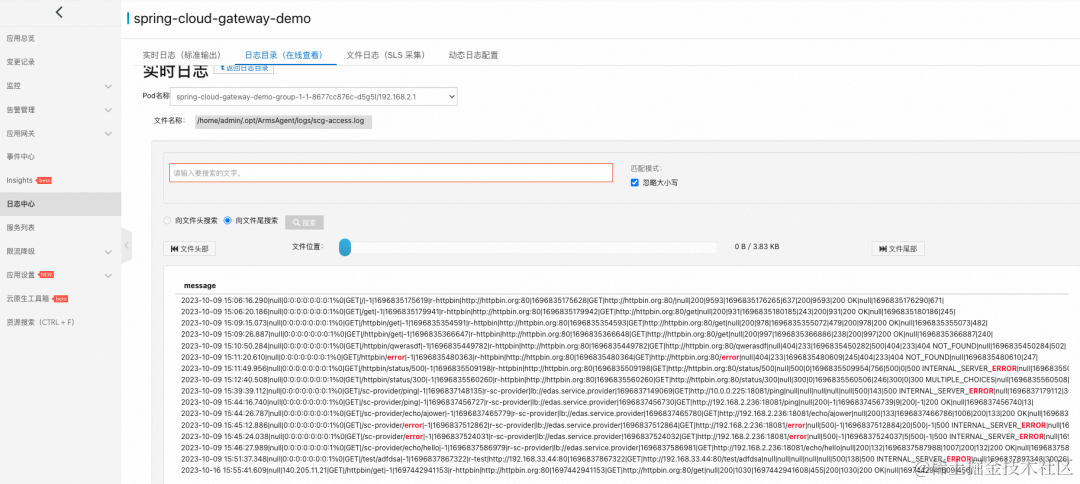Image resolution: width=1080 pixels, height=484 pixels.
Task: Select log row 2023-10-09 15:11:49.956
Action: point(624,368)
